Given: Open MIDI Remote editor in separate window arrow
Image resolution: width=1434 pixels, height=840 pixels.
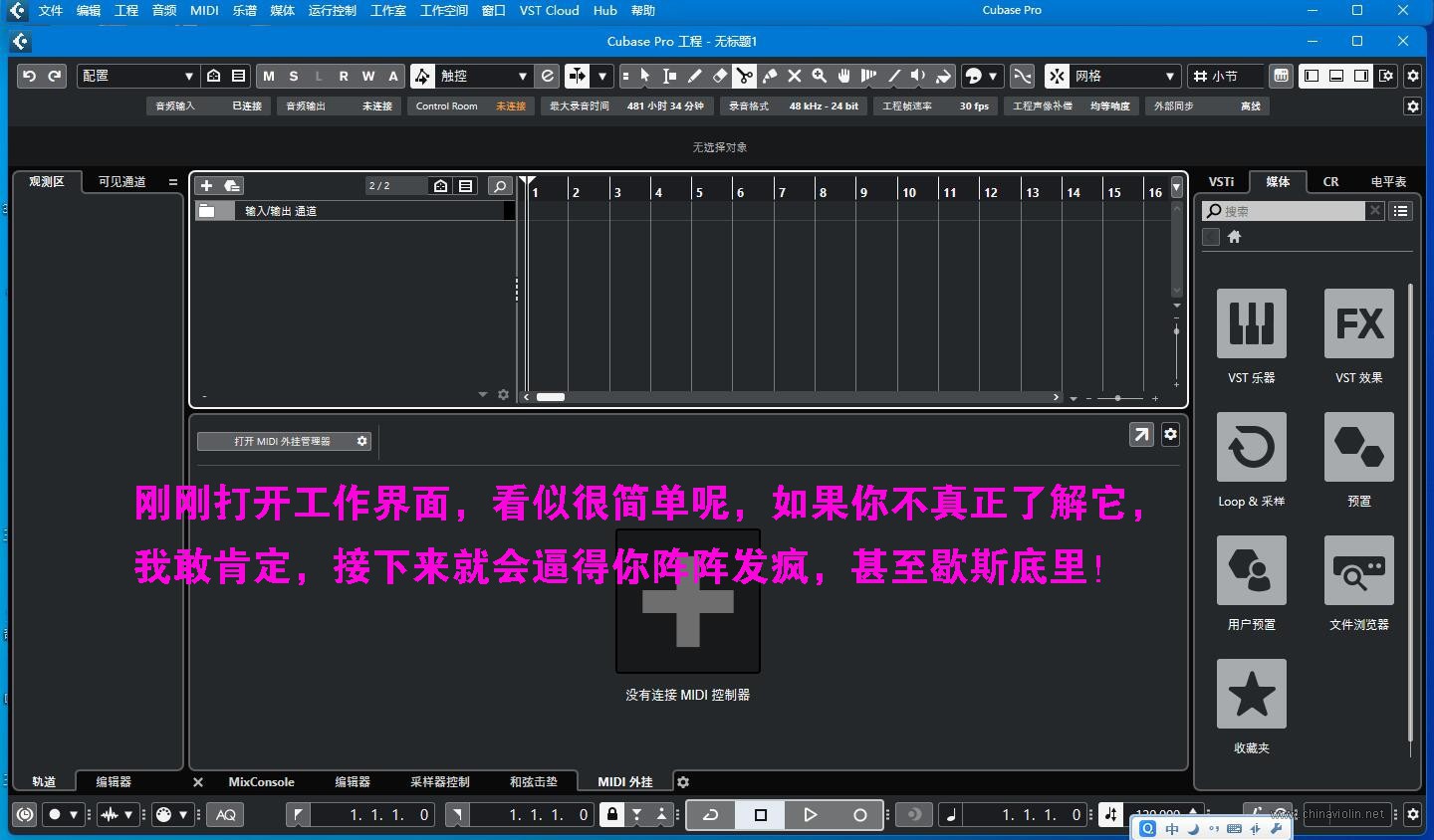Looking at the screenshot, I should [1141, 434].
